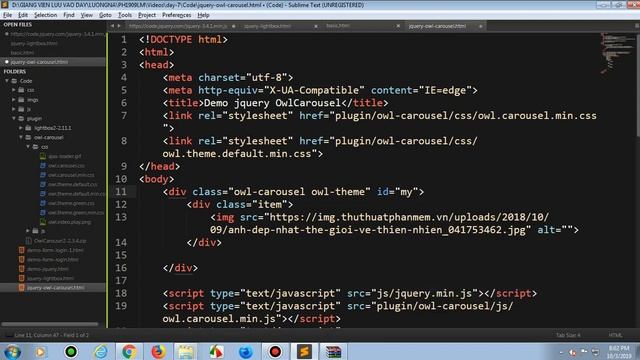Open the Selection menu

pyautogui.click(x=45, y=15)
